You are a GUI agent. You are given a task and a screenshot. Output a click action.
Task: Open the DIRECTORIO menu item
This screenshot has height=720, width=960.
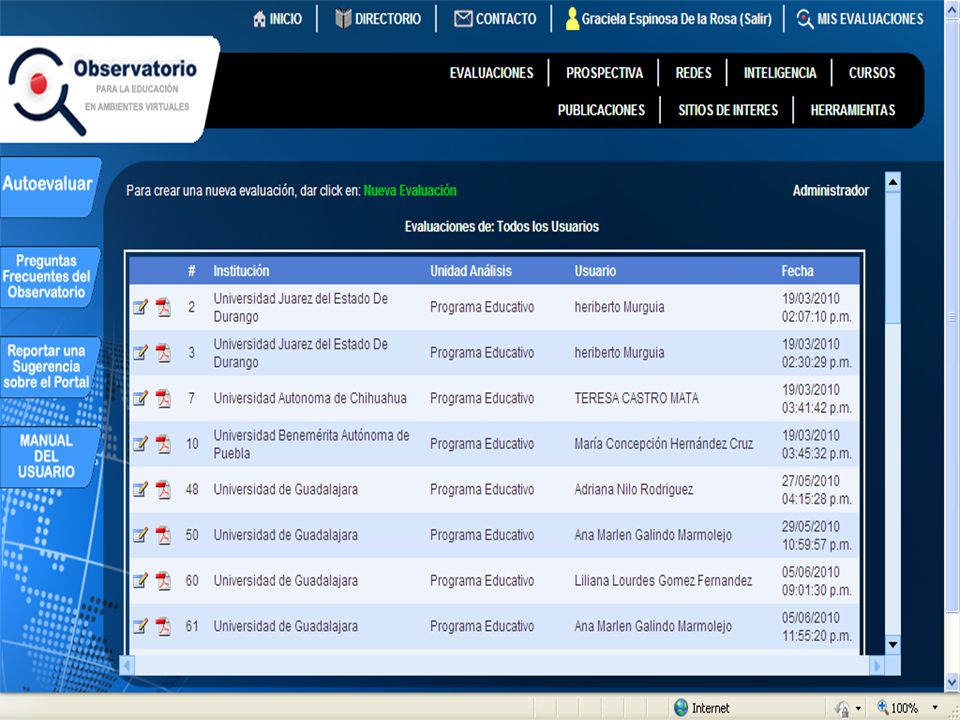click(388, 19)
